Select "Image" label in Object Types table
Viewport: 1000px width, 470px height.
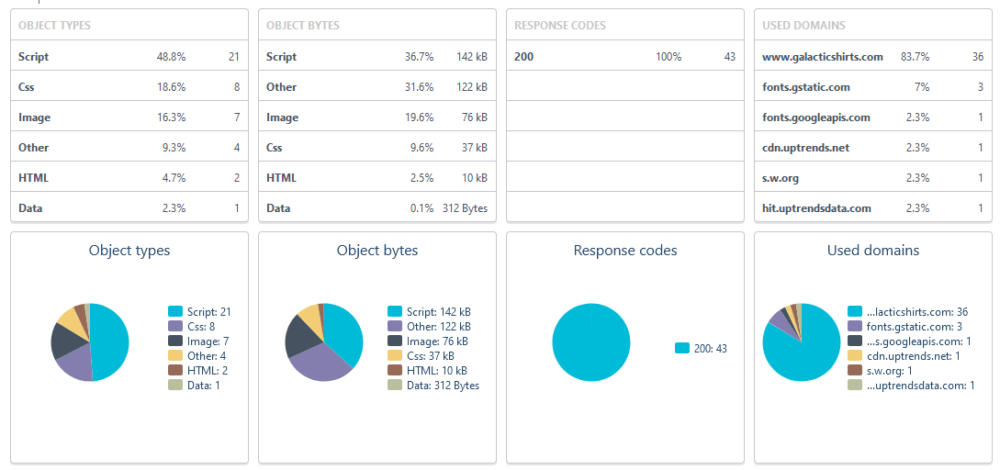tap(34, 117)
